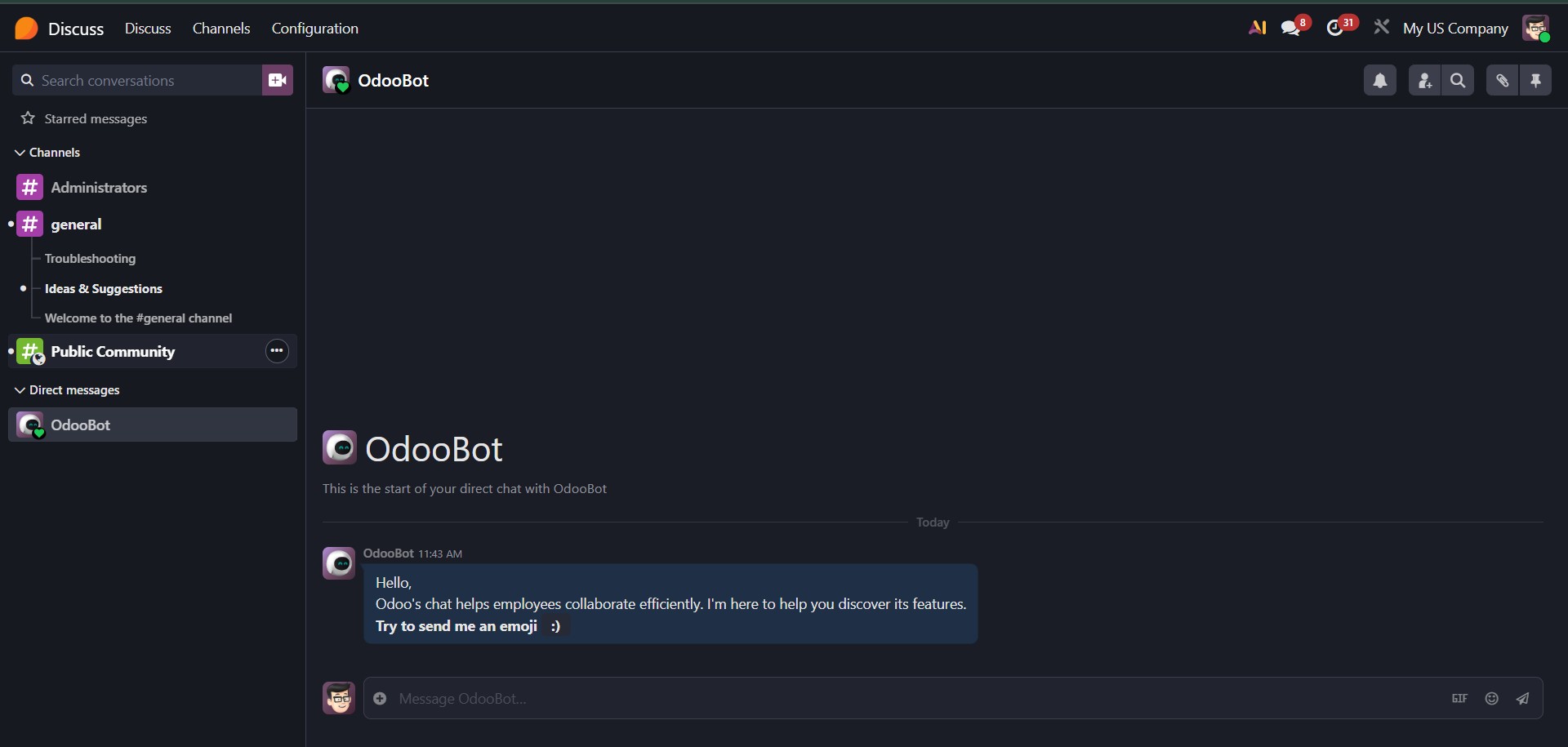
Task: Send the message with the paper plane icon
Action: [1523, 698]
